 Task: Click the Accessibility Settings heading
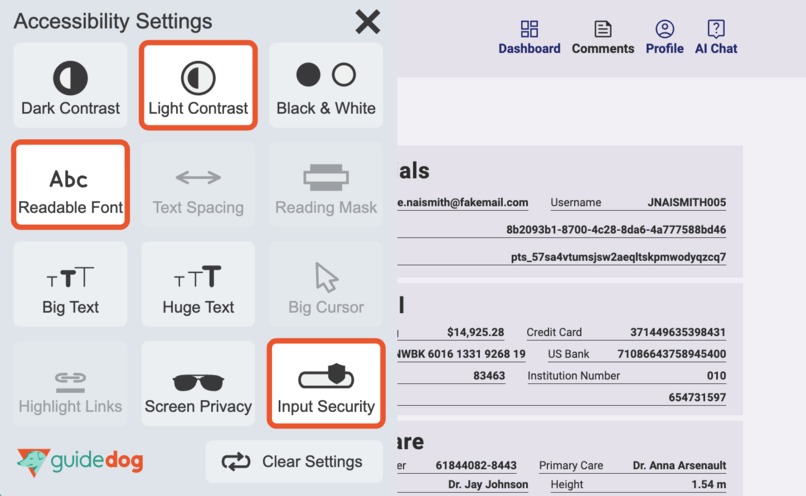113,21
